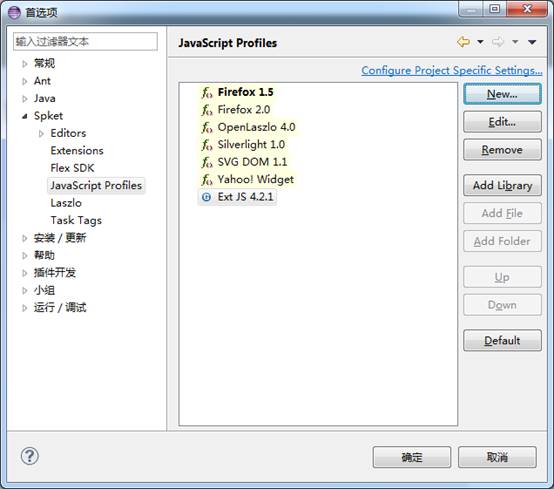Select Extensions in the Spket tree
554x489 pixels.
77,151
